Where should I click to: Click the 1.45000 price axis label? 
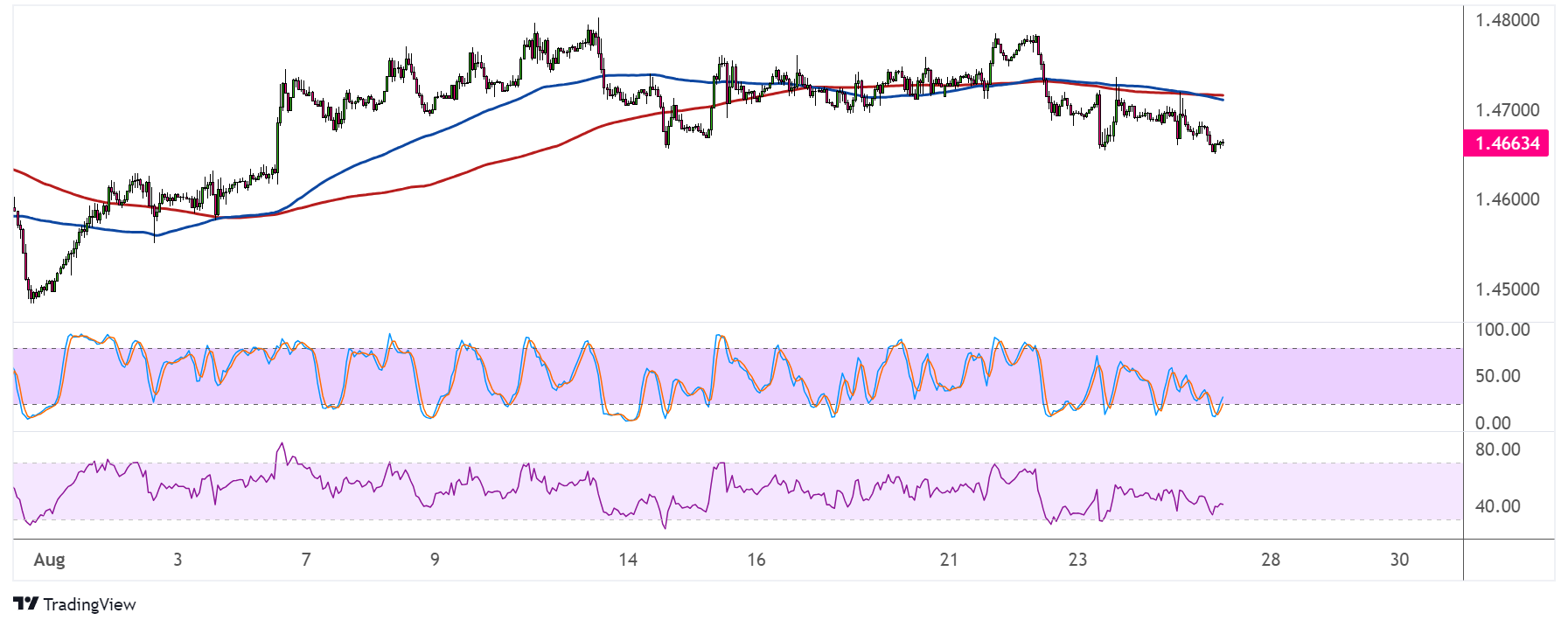pos(1507,289)
